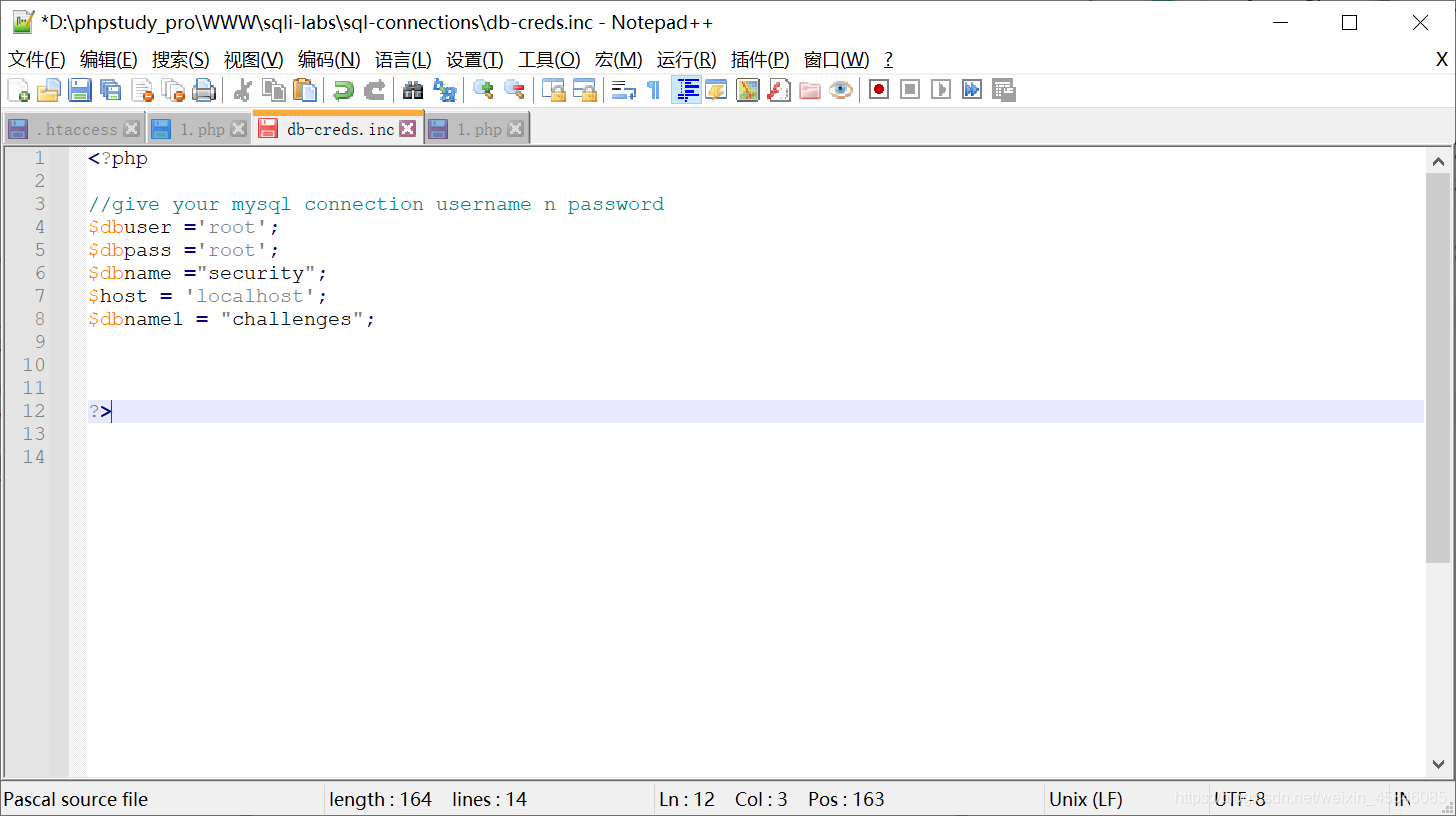Open the 插件(P) menu

tap(760, 60)
